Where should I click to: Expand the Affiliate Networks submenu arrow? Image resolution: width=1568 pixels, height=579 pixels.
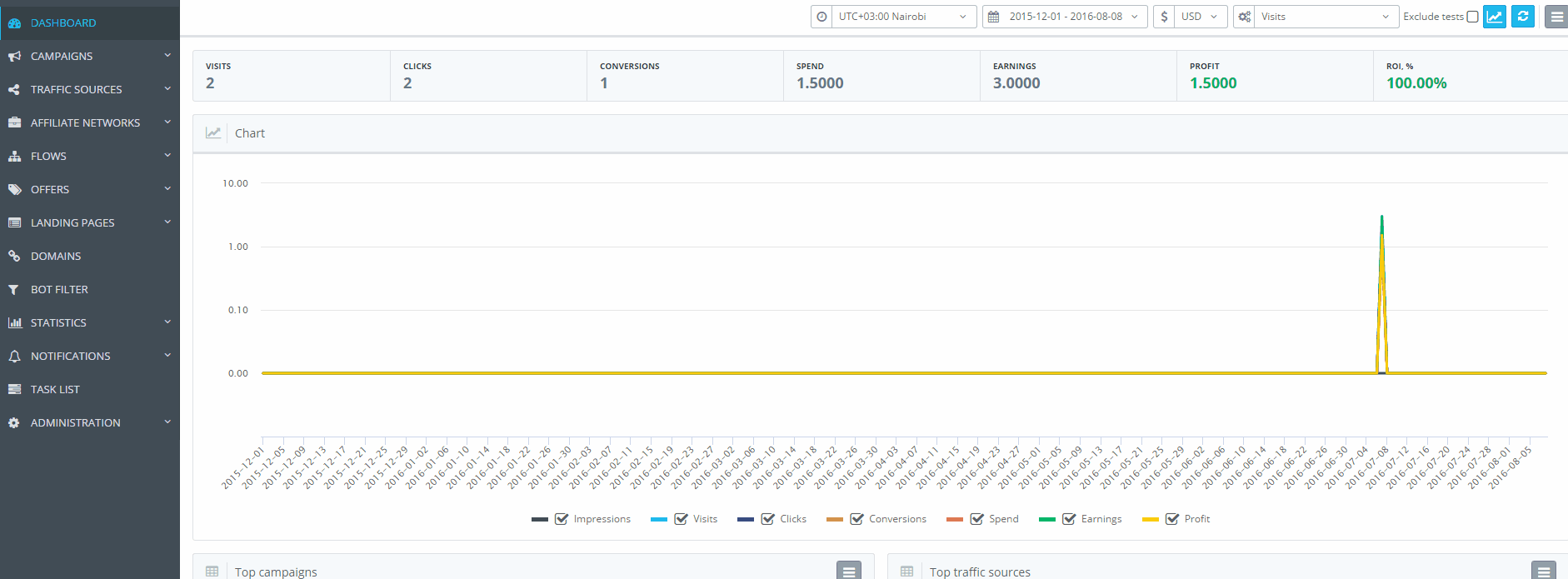pos(167,122)
